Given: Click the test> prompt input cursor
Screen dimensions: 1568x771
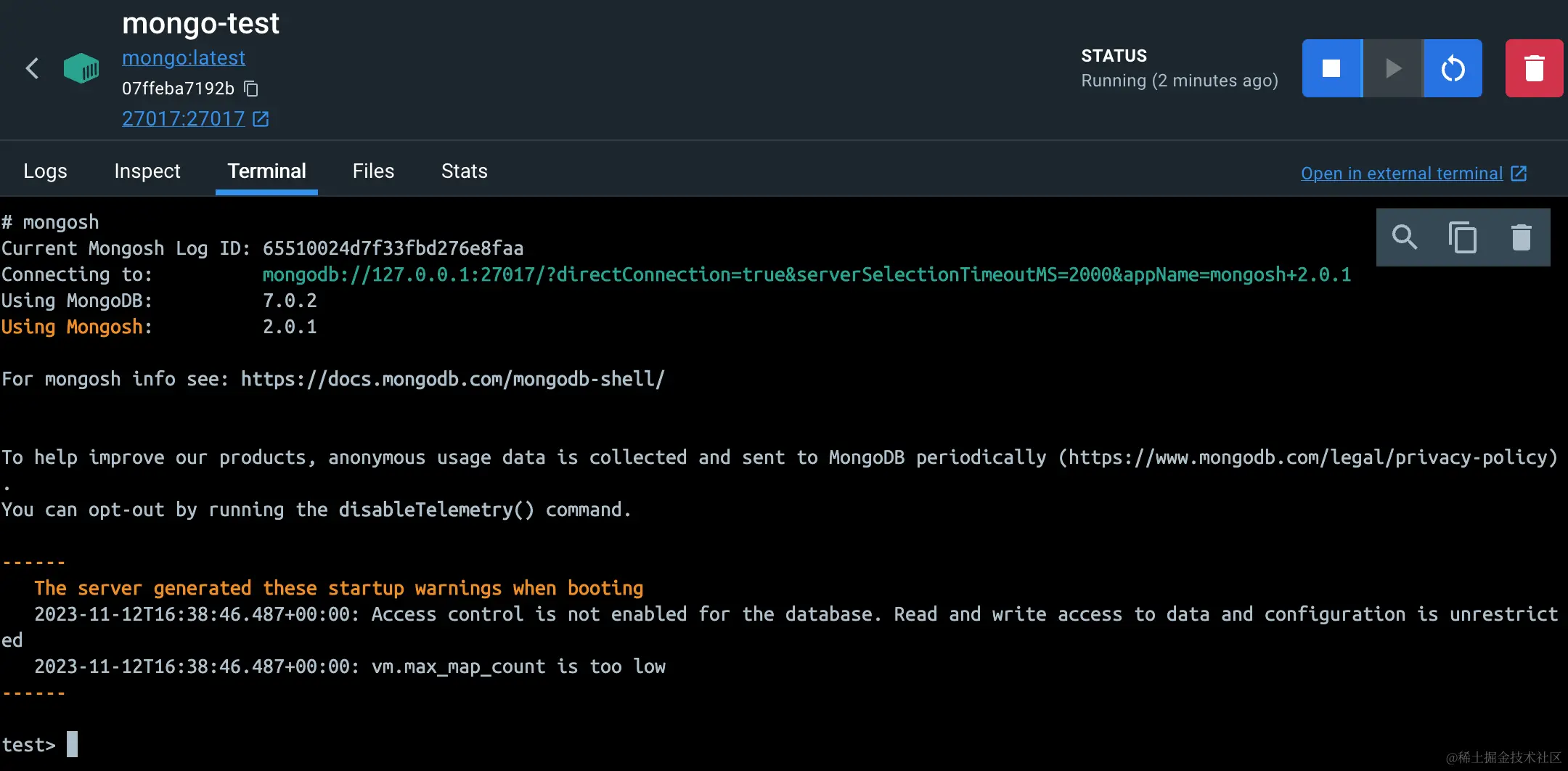Looking at the screenshot, I should [x=72, y=744].
